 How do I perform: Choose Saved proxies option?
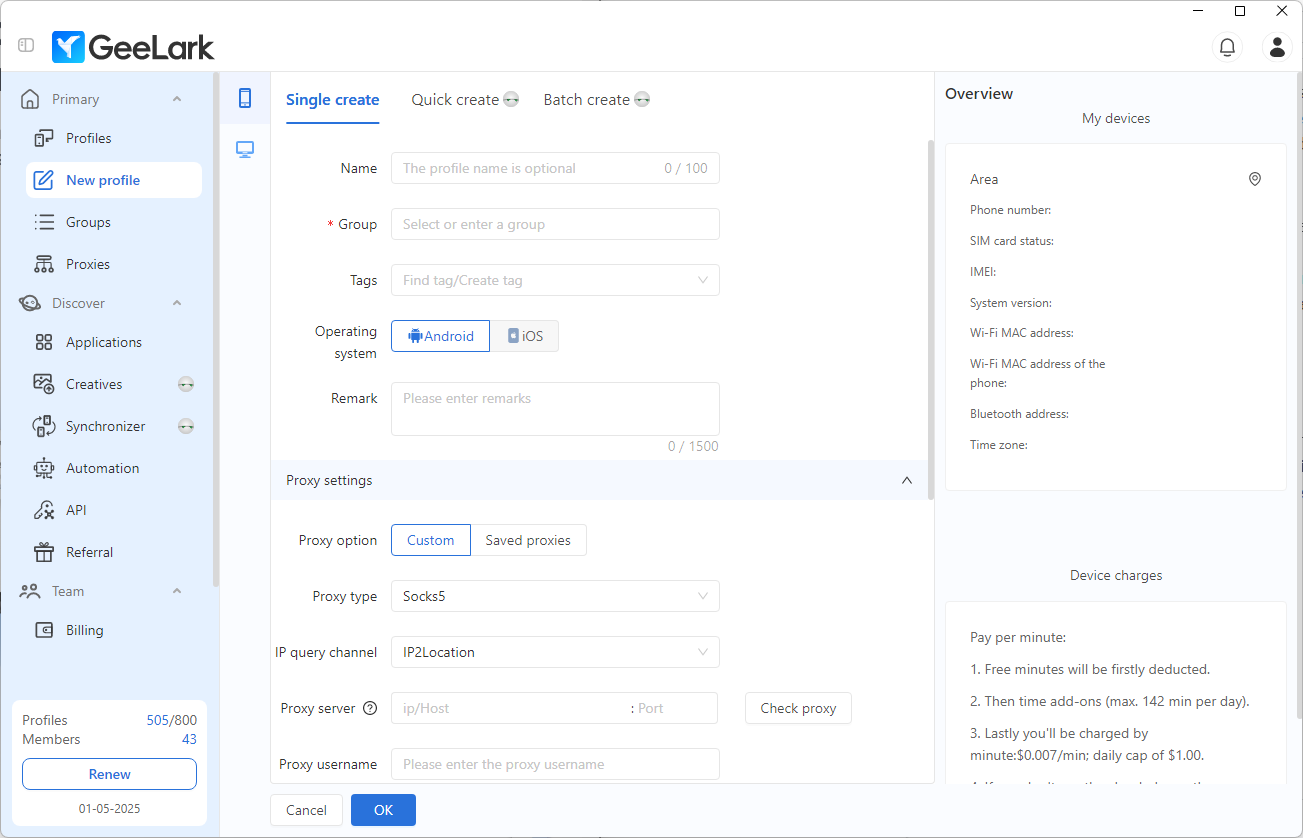coord(528,540)
